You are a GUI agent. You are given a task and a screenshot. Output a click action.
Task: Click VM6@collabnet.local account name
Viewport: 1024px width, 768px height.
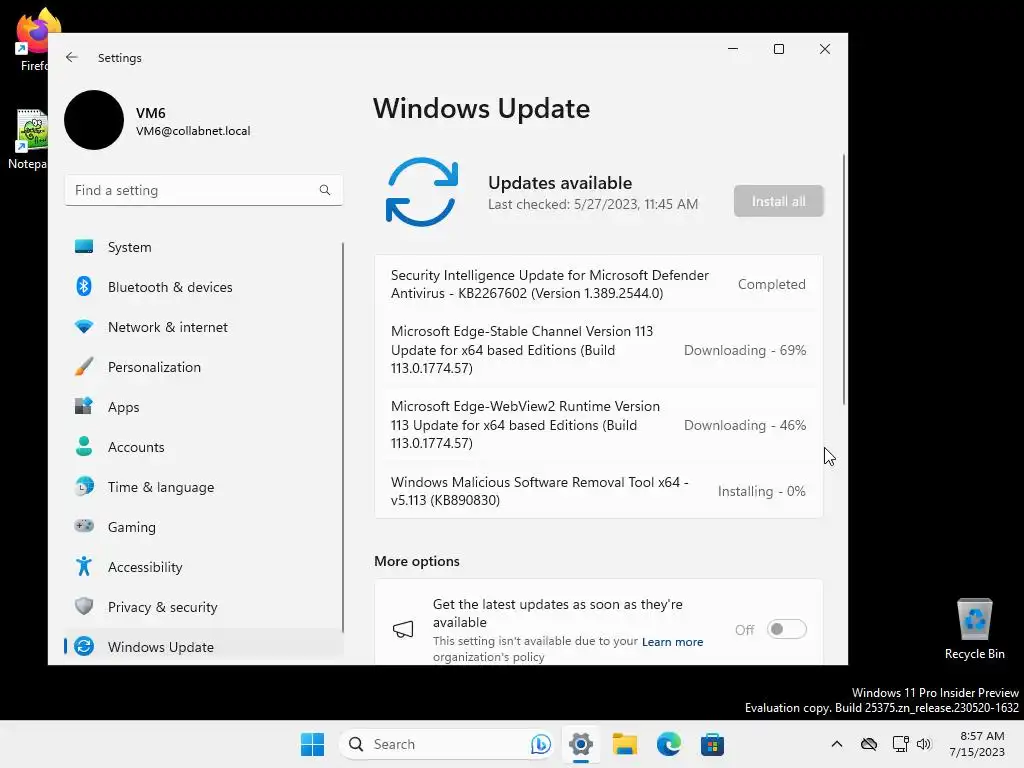(193, 131)
